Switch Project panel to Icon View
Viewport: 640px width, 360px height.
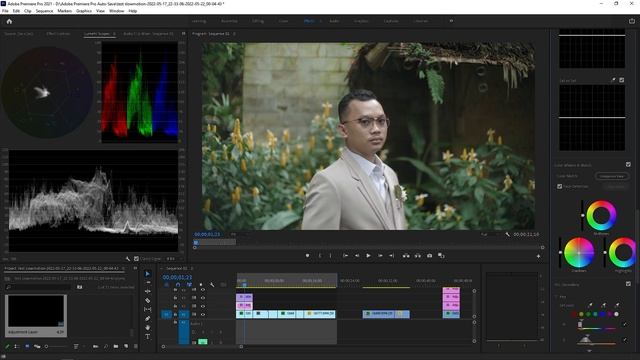click(x=27, y=346)
